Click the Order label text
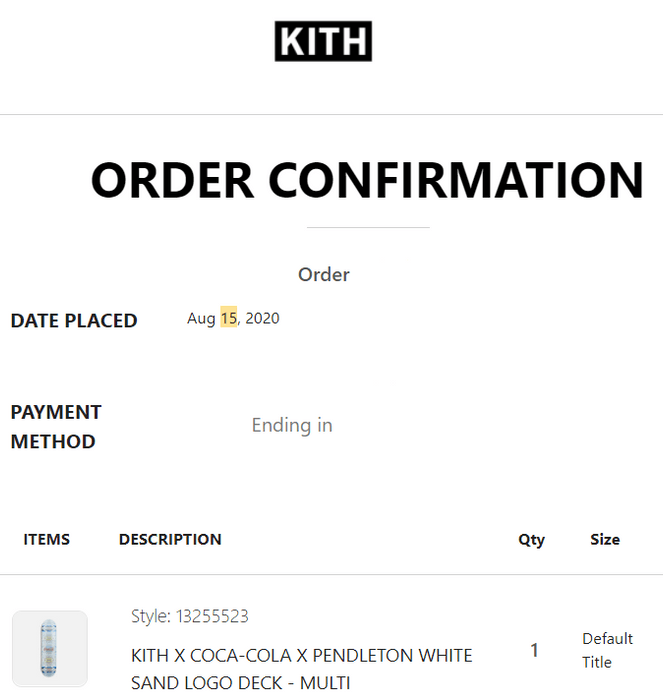 [324, 275]
